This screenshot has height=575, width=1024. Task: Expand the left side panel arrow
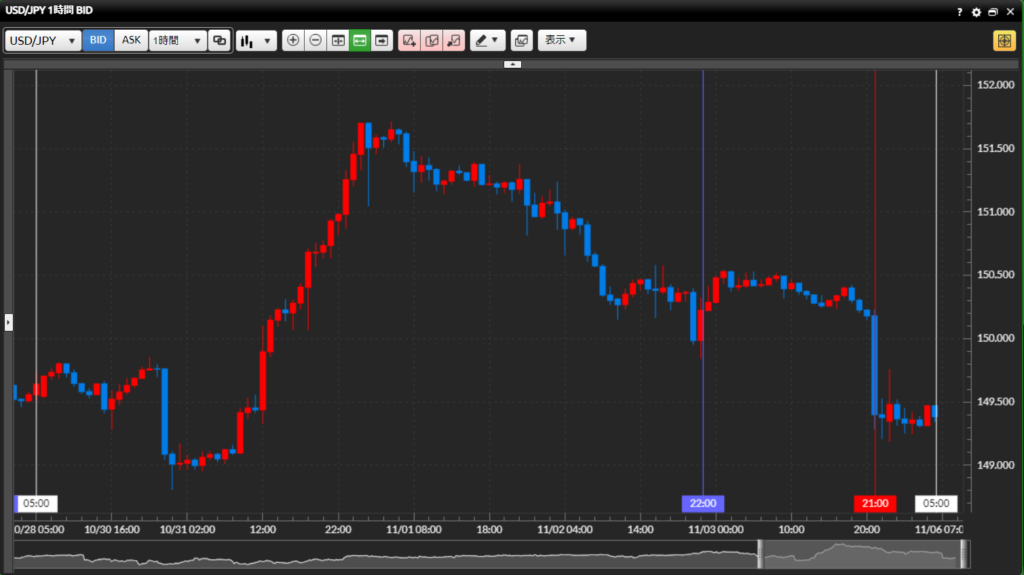click(x=8, y=322)
